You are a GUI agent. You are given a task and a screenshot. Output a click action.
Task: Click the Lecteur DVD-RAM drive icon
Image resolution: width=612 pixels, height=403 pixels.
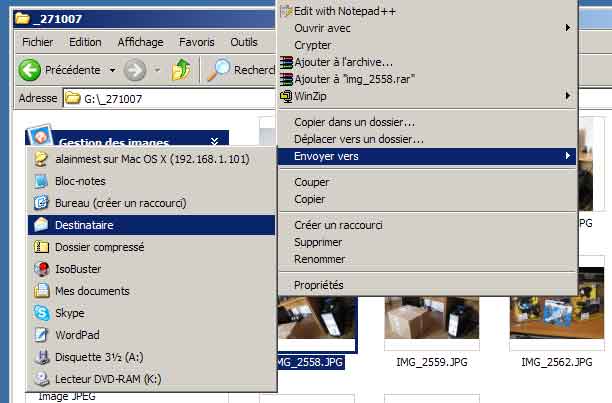point(41,379)
